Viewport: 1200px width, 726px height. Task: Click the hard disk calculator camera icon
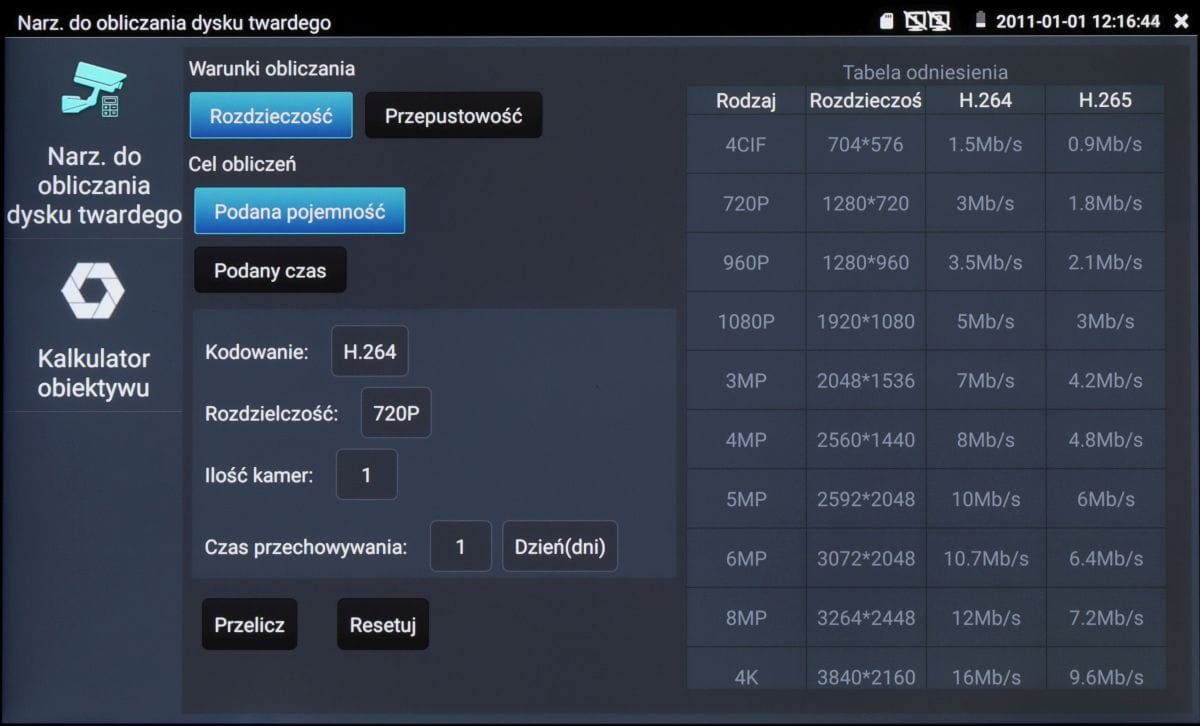click(x=93, y=90)
